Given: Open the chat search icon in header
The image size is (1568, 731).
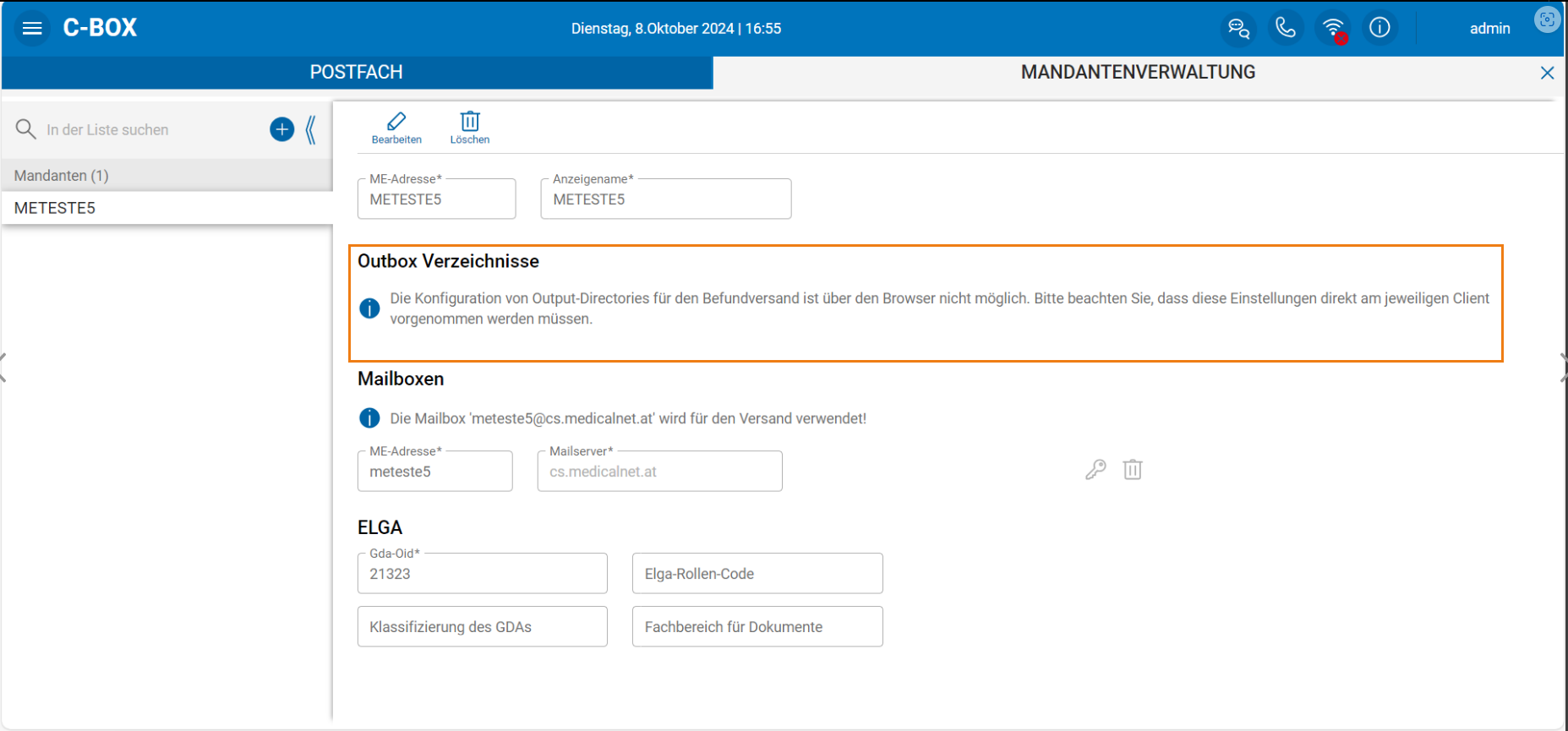Looking at the screenshot, I should (x=1238, y=28).
